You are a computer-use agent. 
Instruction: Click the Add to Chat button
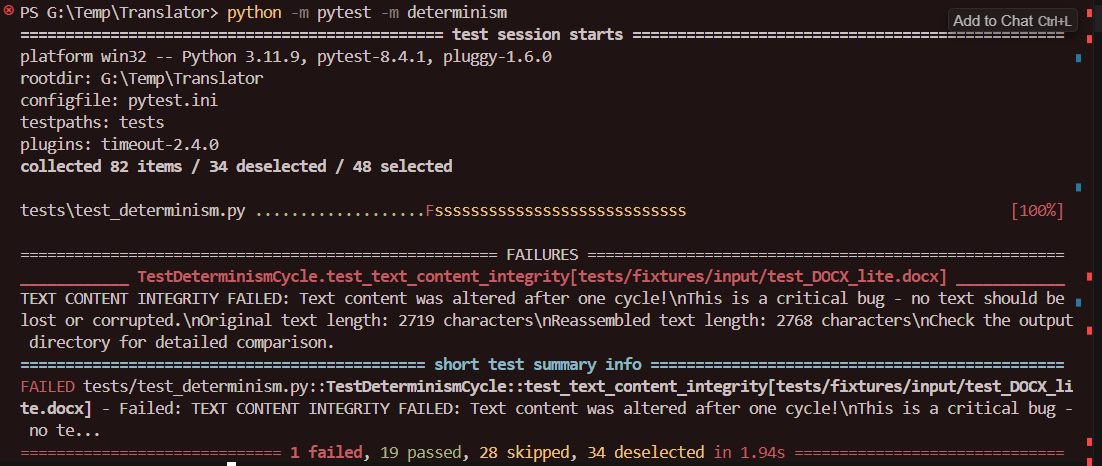pyautogui.click(x=1011, y=21)
